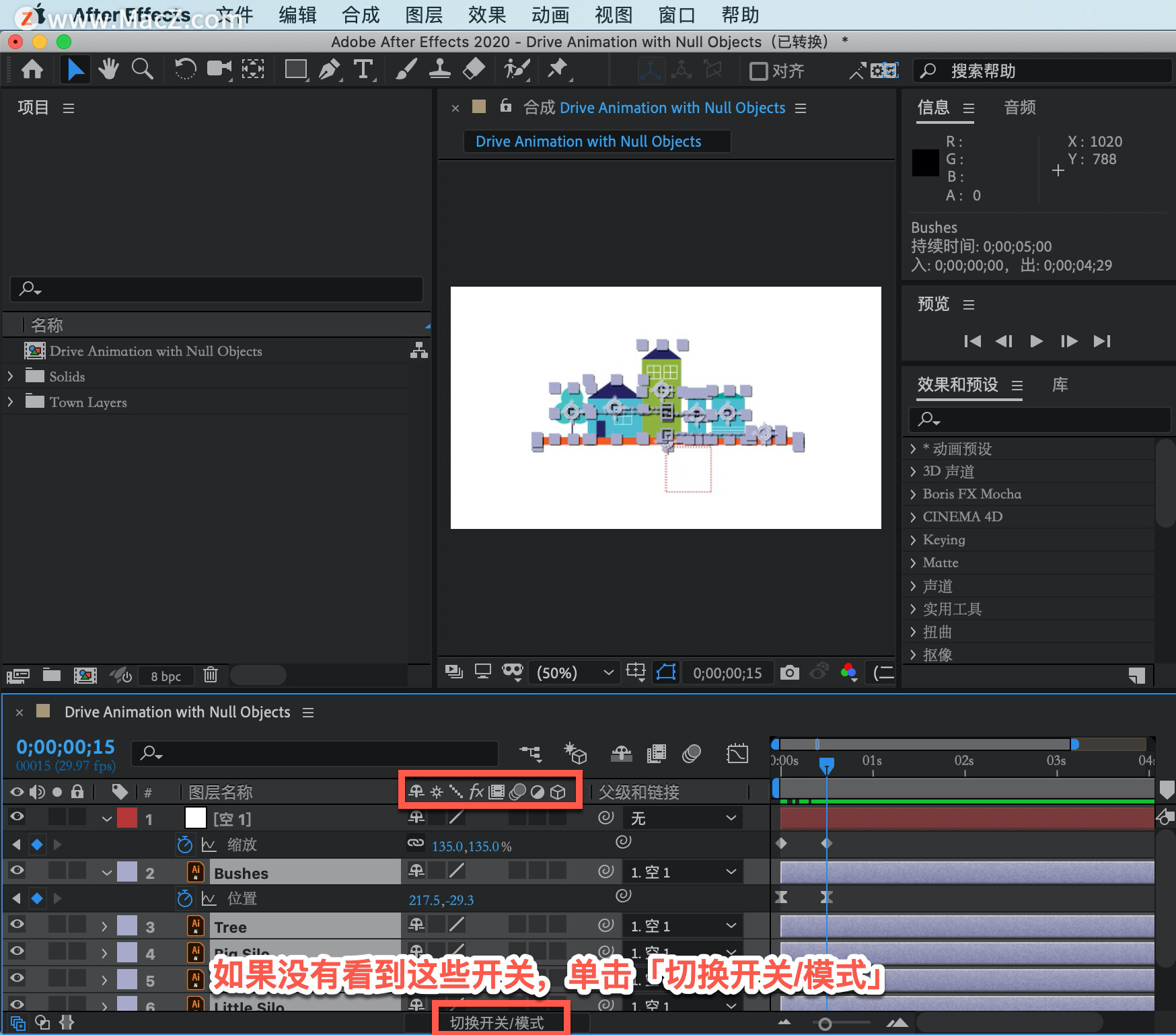The height and width of the screenshot is (1035, 1176).
Task: Take snapshot with camera icon
Action: tap(789, 672)
